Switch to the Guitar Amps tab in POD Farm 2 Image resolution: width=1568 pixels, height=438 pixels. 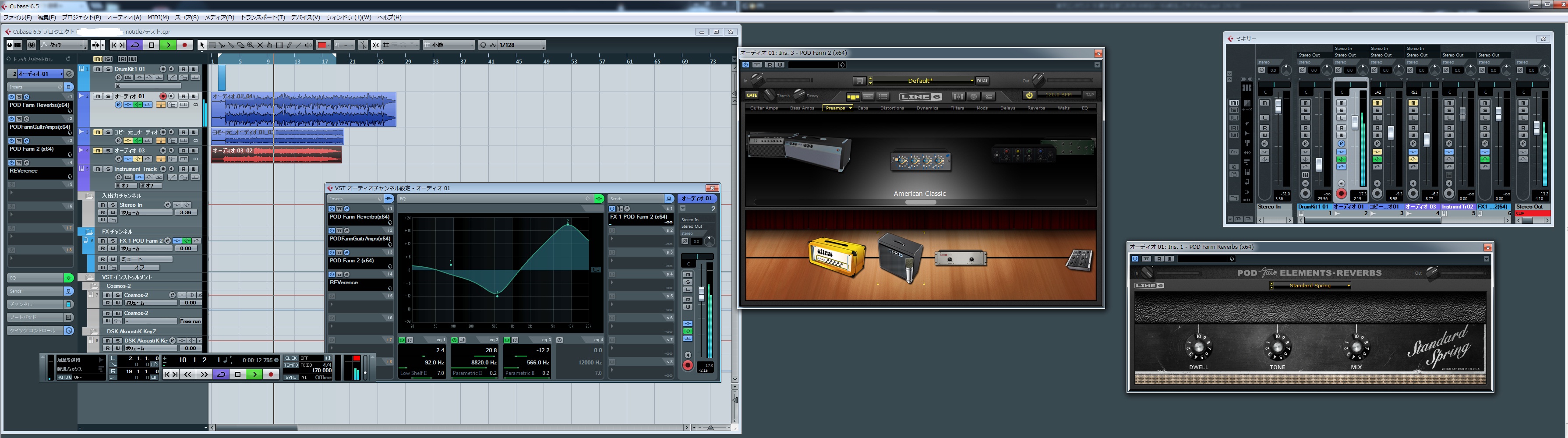click(x=764, y=108)
